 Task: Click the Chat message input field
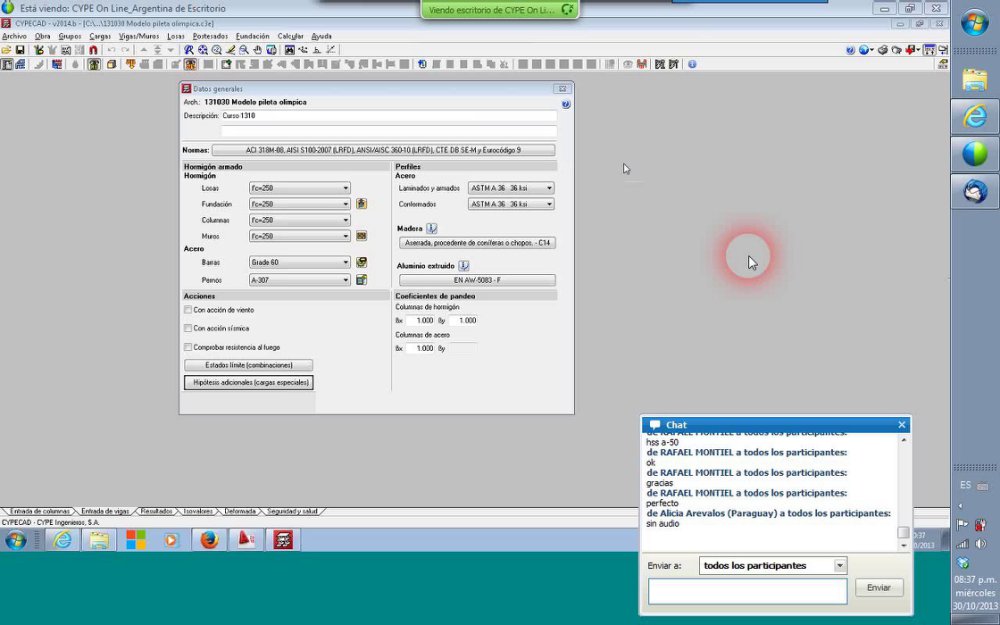tap(747, 591)
